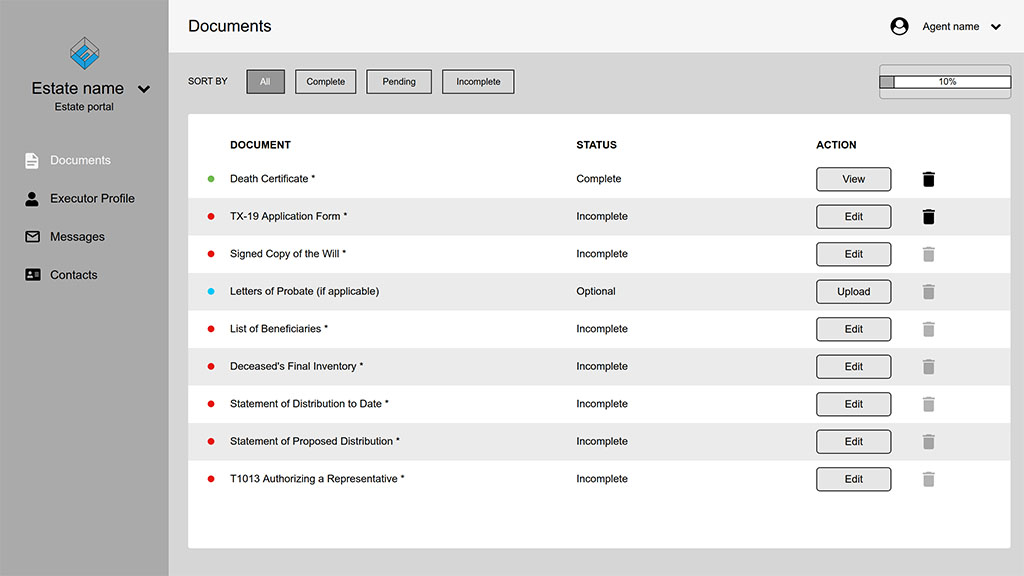View the Death Certificate document
Viewport: 1024px width, 576px height.
[x=853, y=179]
